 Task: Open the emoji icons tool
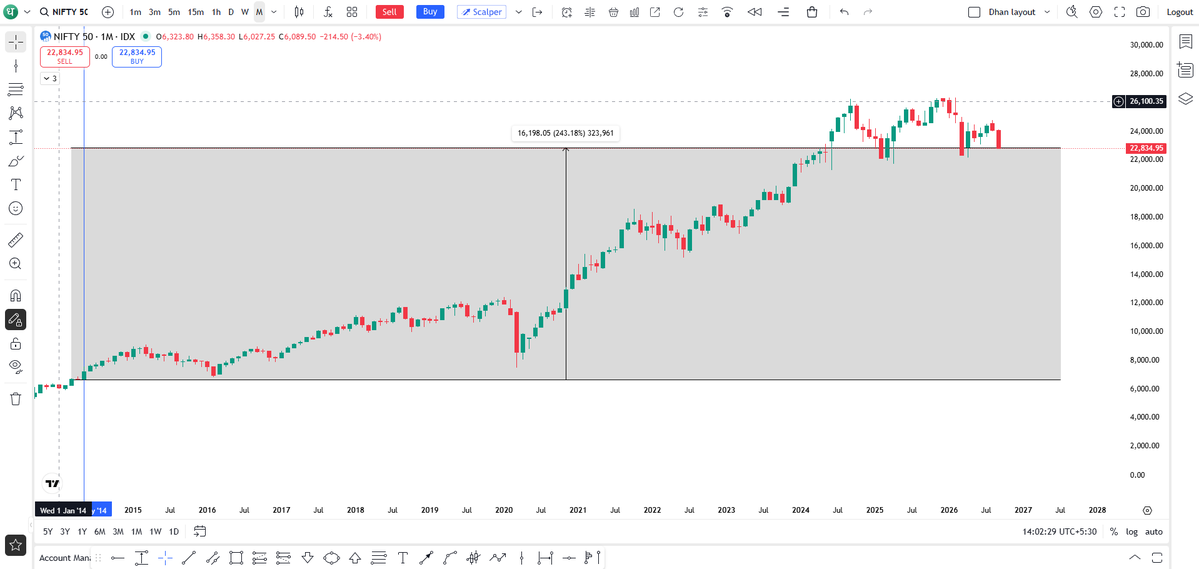point(15,208)
